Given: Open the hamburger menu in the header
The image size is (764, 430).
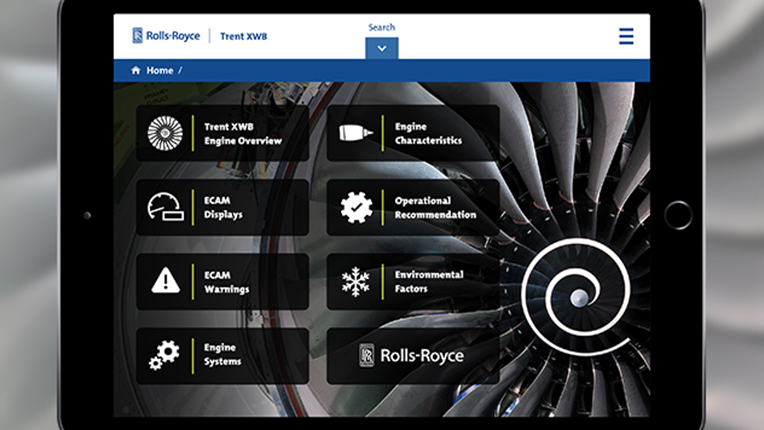Looking at the screenshot, I should tap(626, 37).
